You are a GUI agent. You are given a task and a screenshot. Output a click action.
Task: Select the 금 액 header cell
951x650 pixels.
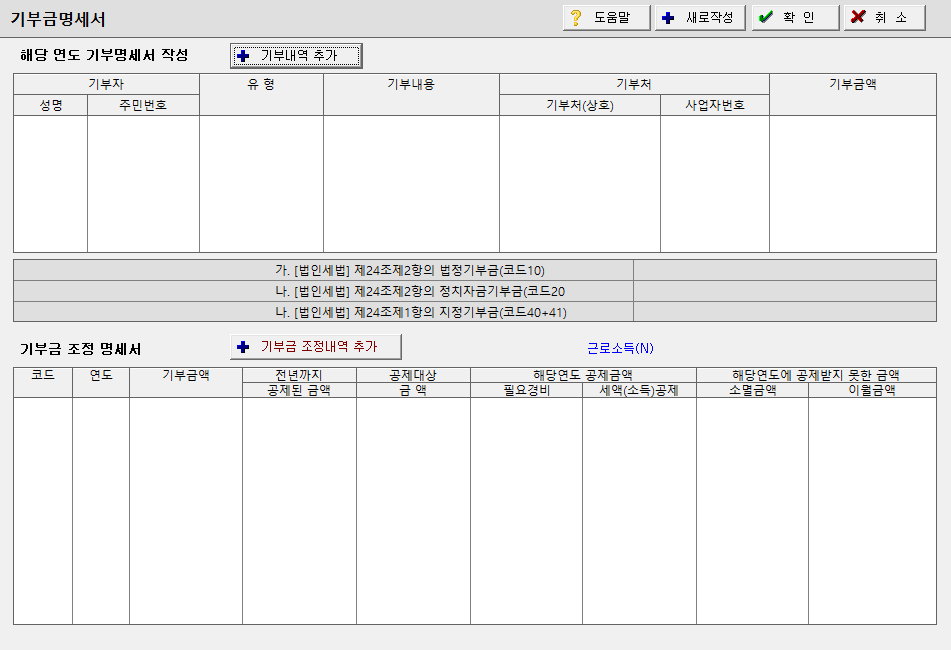pos(413,390)
